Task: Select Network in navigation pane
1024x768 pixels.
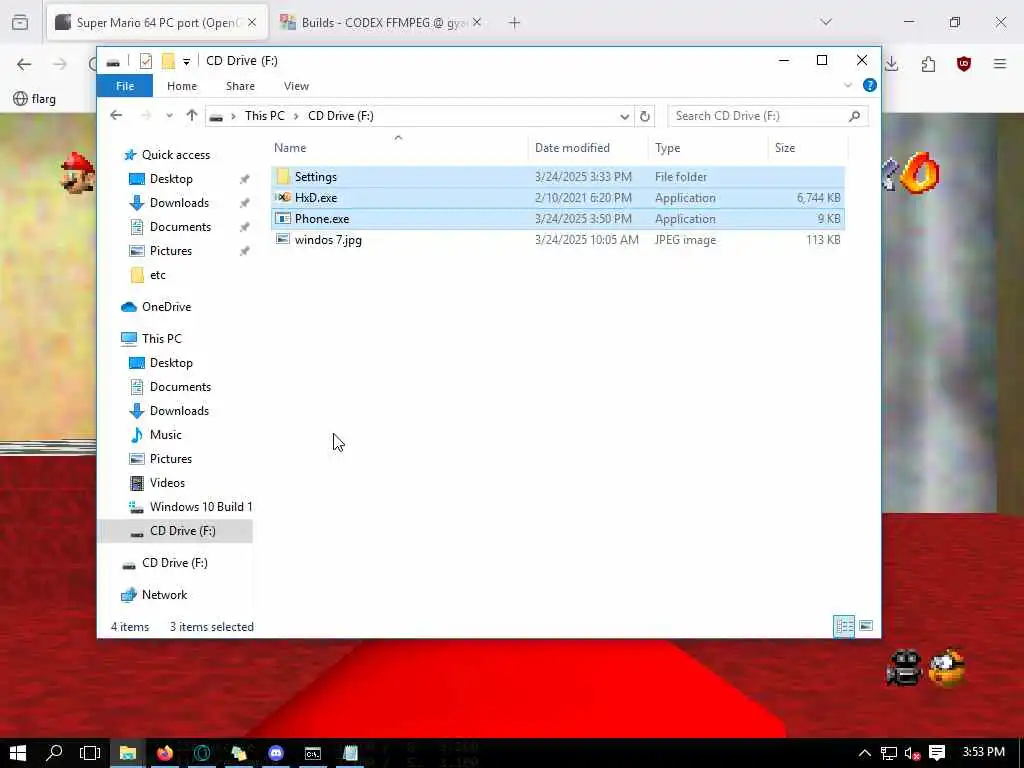Action: (164, 594)
